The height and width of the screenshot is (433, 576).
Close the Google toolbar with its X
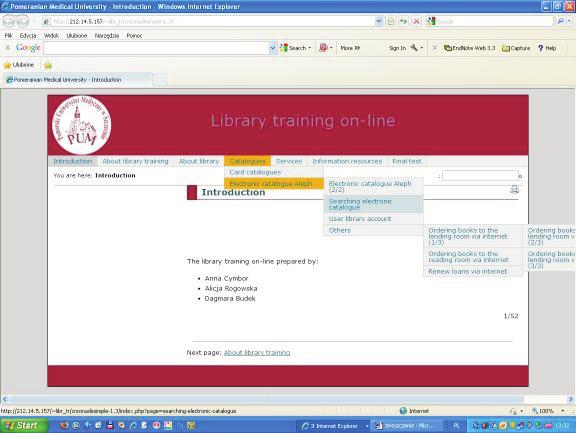(x=7, y=48)
